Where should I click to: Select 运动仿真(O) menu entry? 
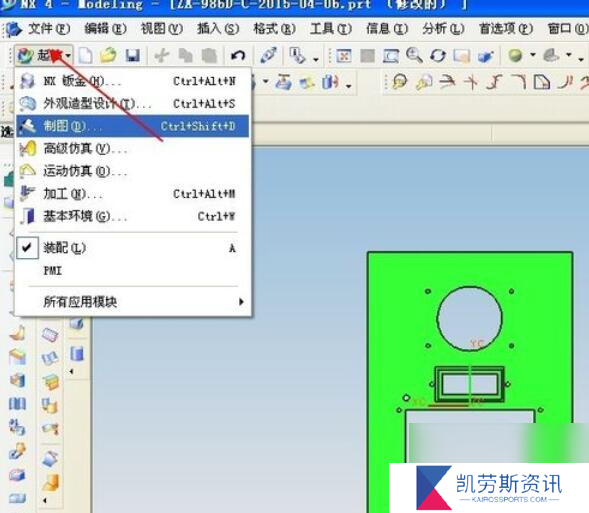[132, 171]
